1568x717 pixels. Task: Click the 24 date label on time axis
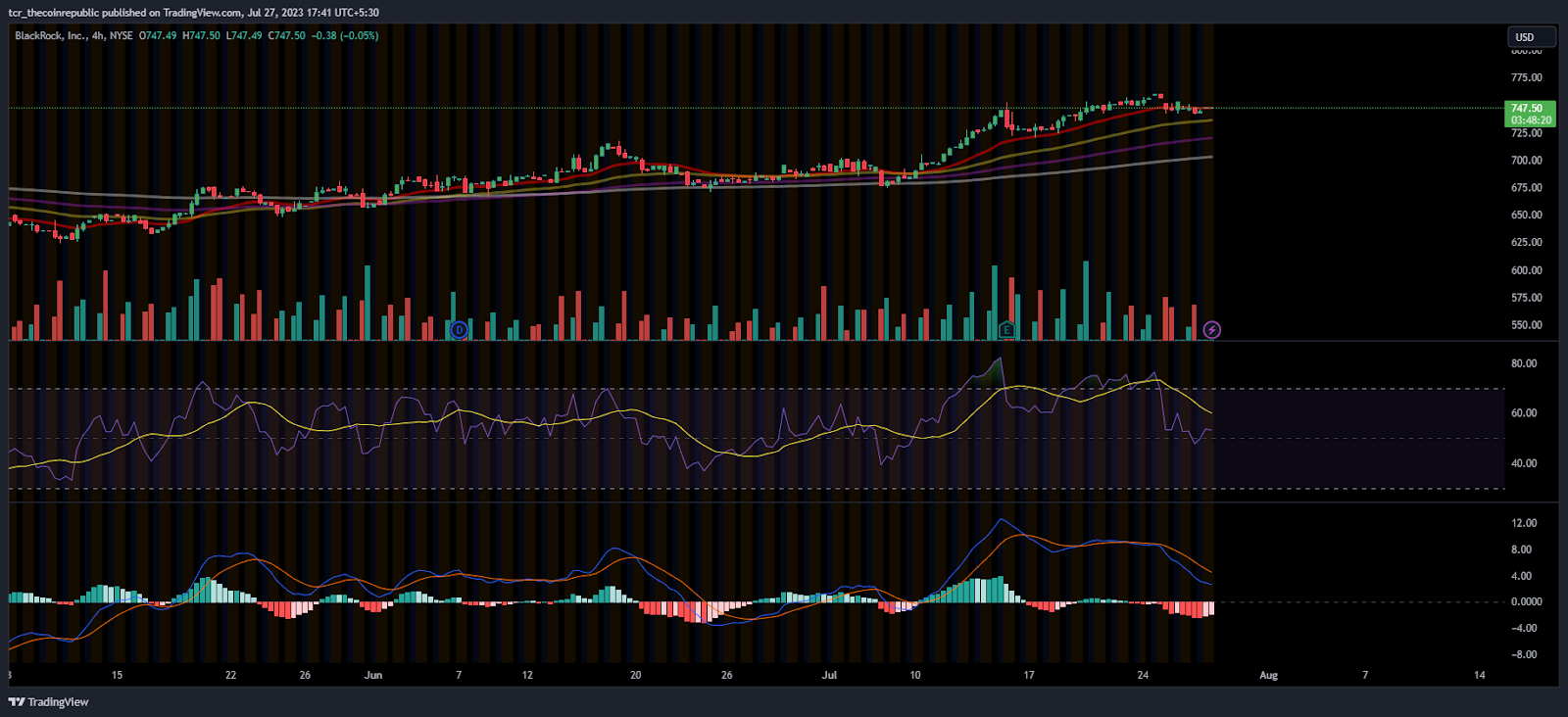(x=1143, y=675)
